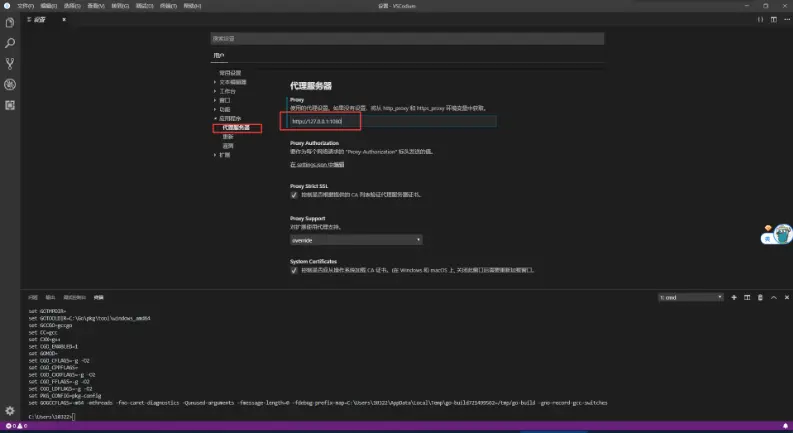Image resolution: width=793 pixels, height=433 pixels.
Task: Switch to the 问题 panel tab
Action: pos(33,297)
